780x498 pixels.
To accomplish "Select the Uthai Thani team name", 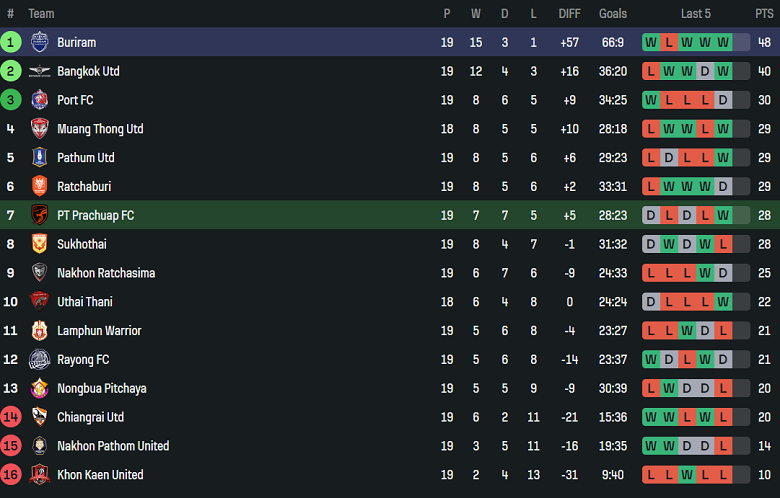I will [x=85, y=302].
